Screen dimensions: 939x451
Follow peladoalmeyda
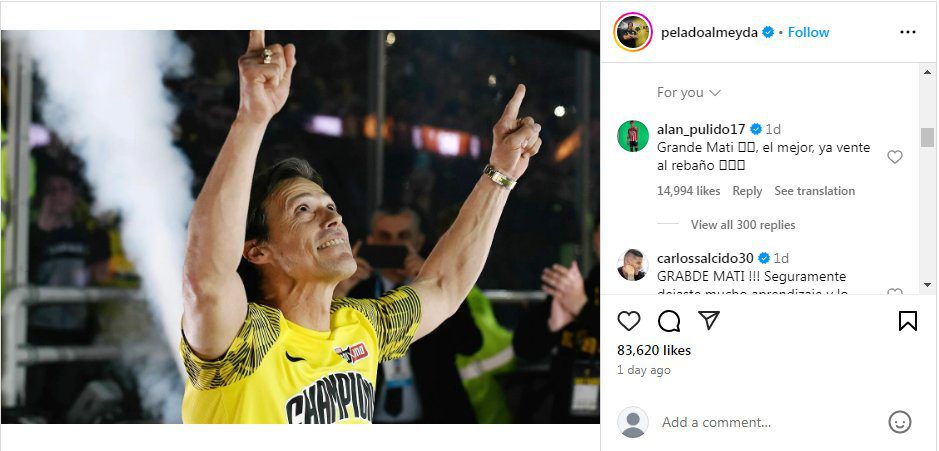tap(808, 32)
